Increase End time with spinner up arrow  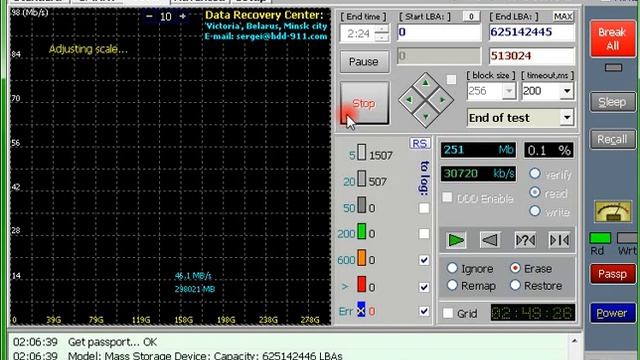(382, 29)
